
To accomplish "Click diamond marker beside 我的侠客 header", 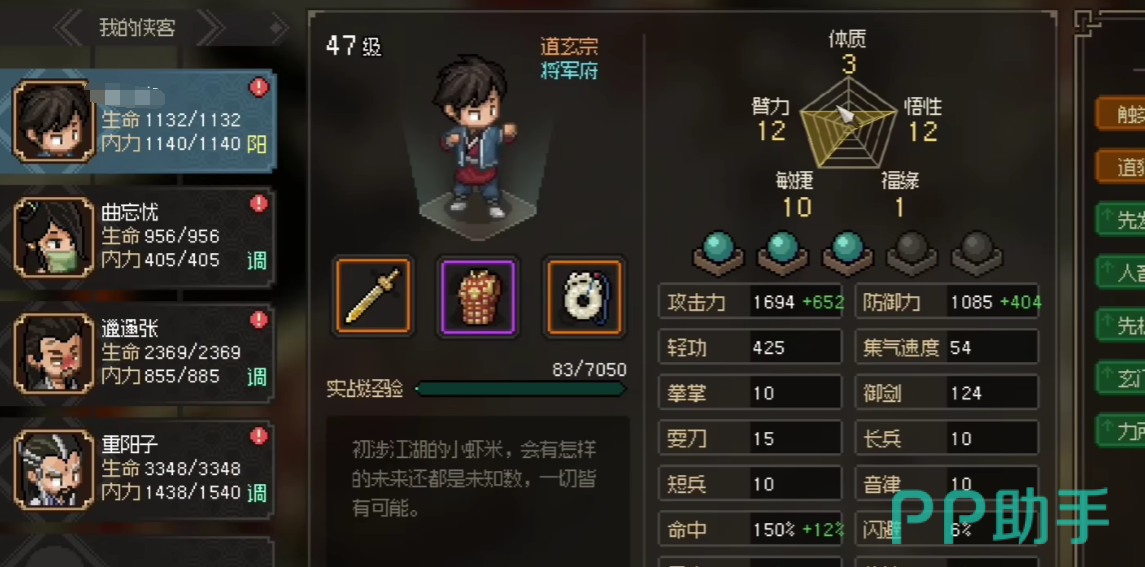I will click(277, 28).
